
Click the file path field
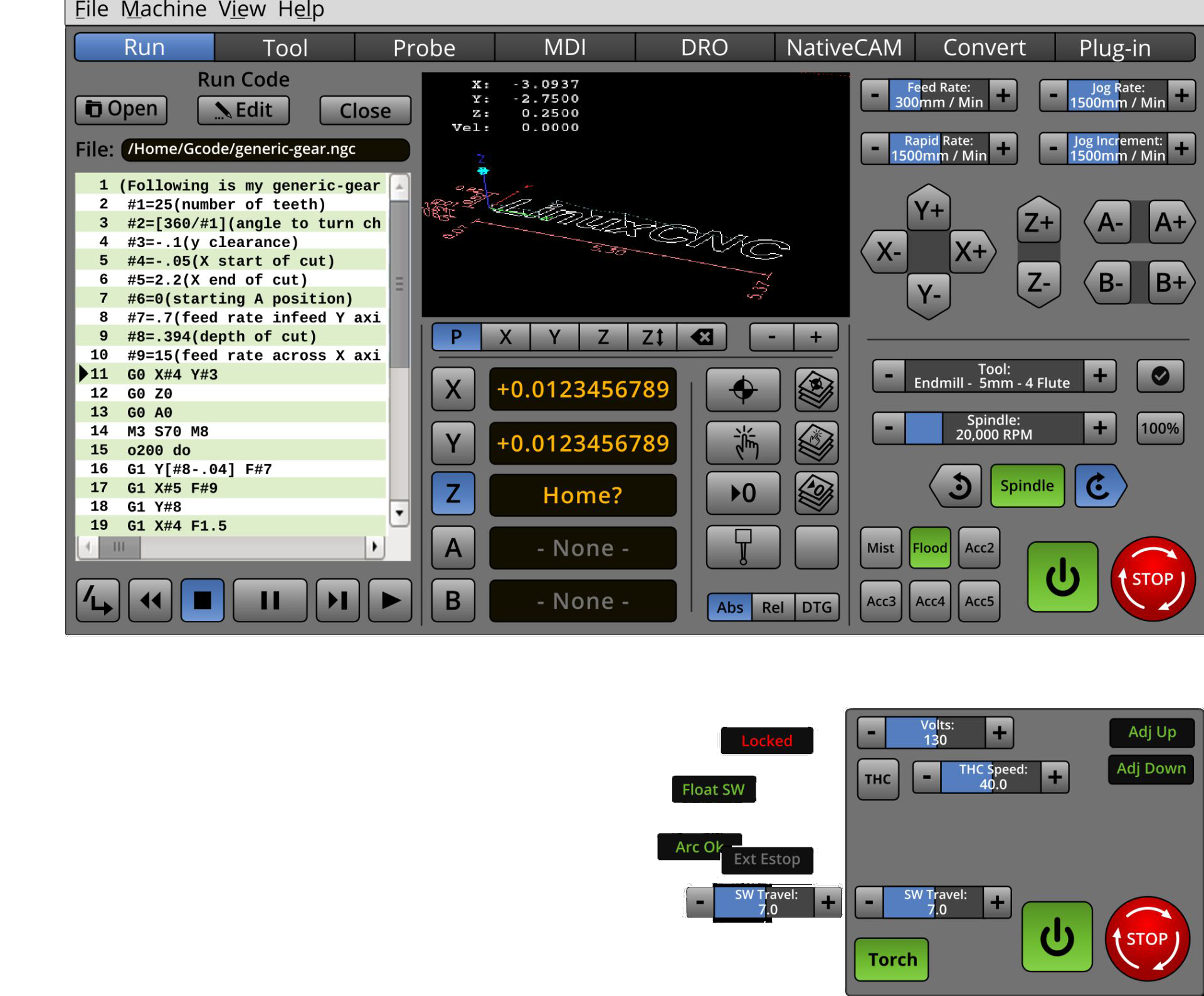click(265, 149)
